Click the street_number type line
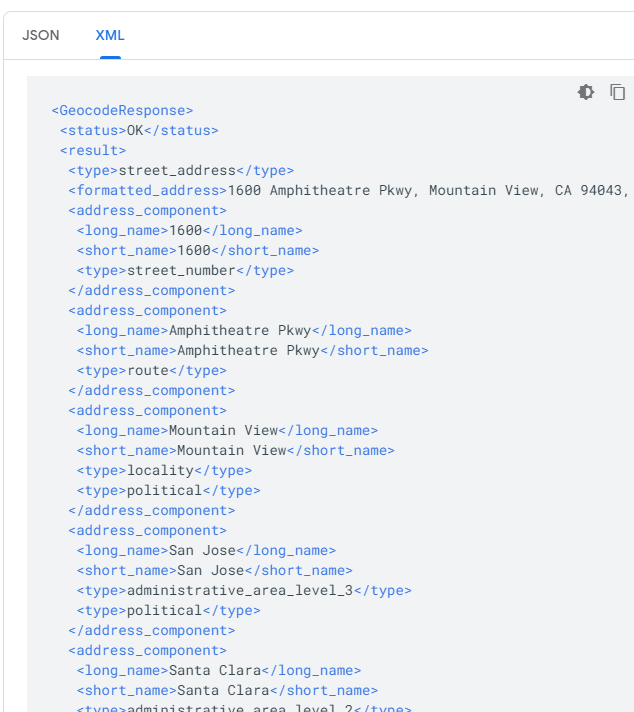This screenshot has width=634, height=712. (x=185, y=270)
